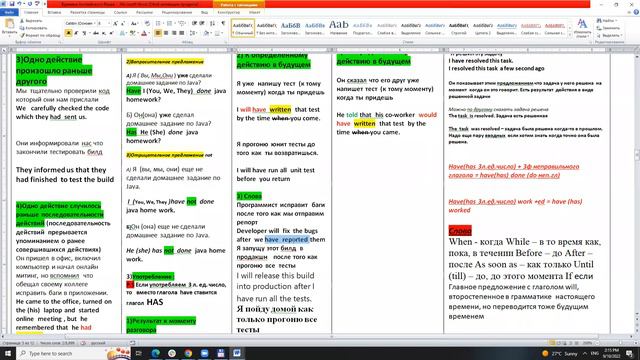Screen dimensions: 640x360
Task: Open Найти (Find) dropdown
Action: [x=608, y=20]
